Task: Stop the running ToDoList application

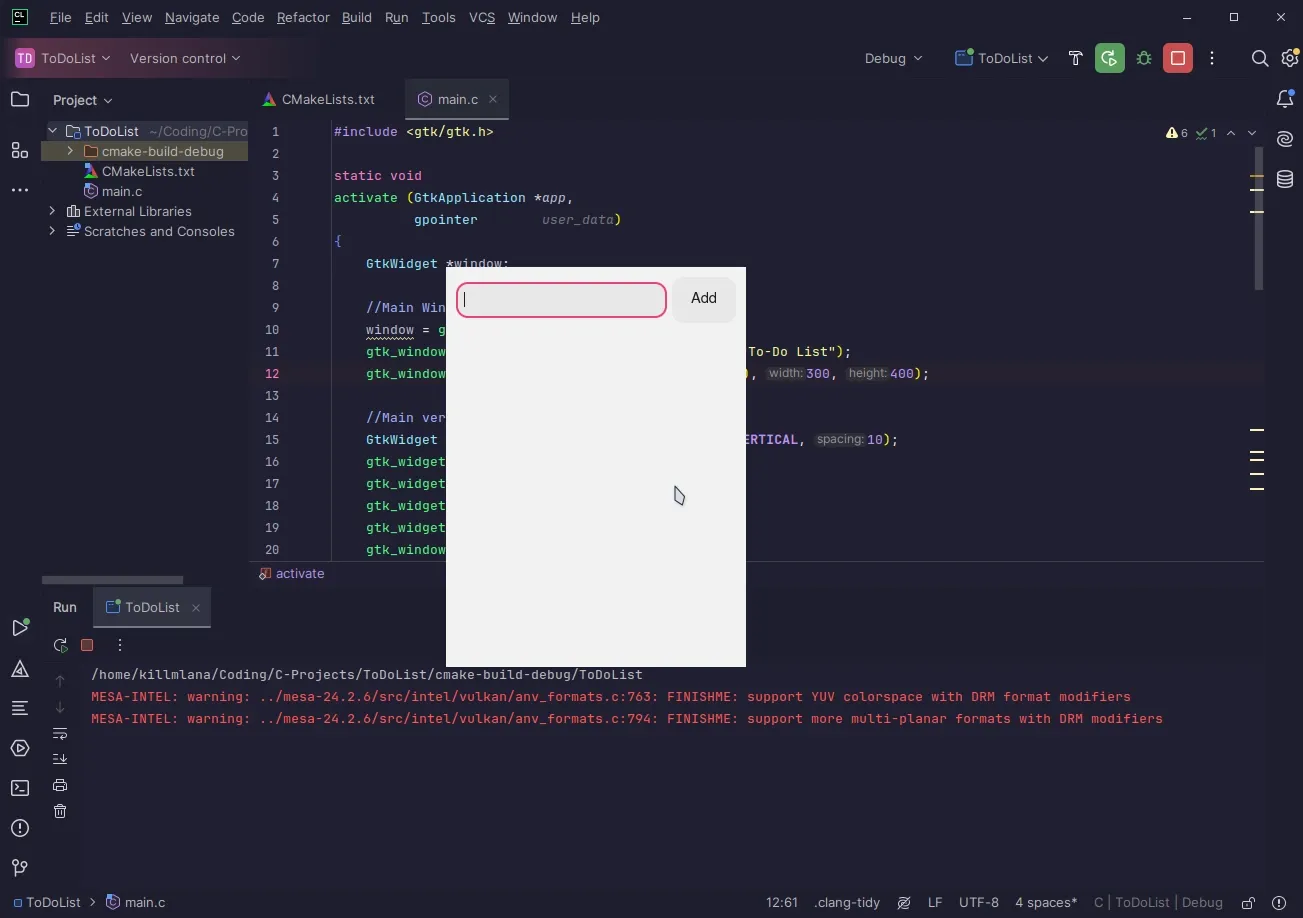Action: [x=87, y=645]
